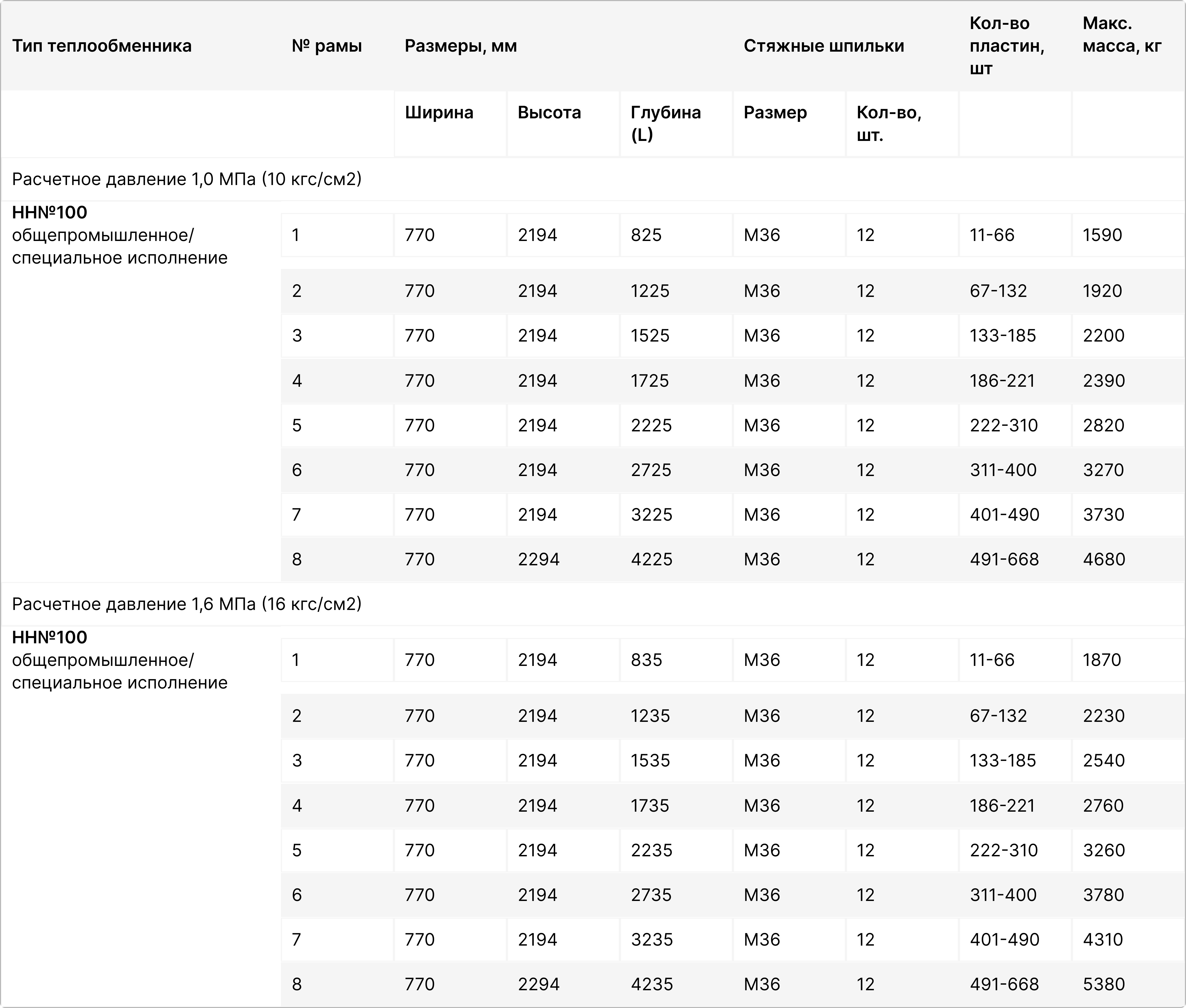Image resolution: width=1186 pixels, height=1008 pixels.
Task: Click the 'Ширина' subheader cell
Action: [439, 113]
